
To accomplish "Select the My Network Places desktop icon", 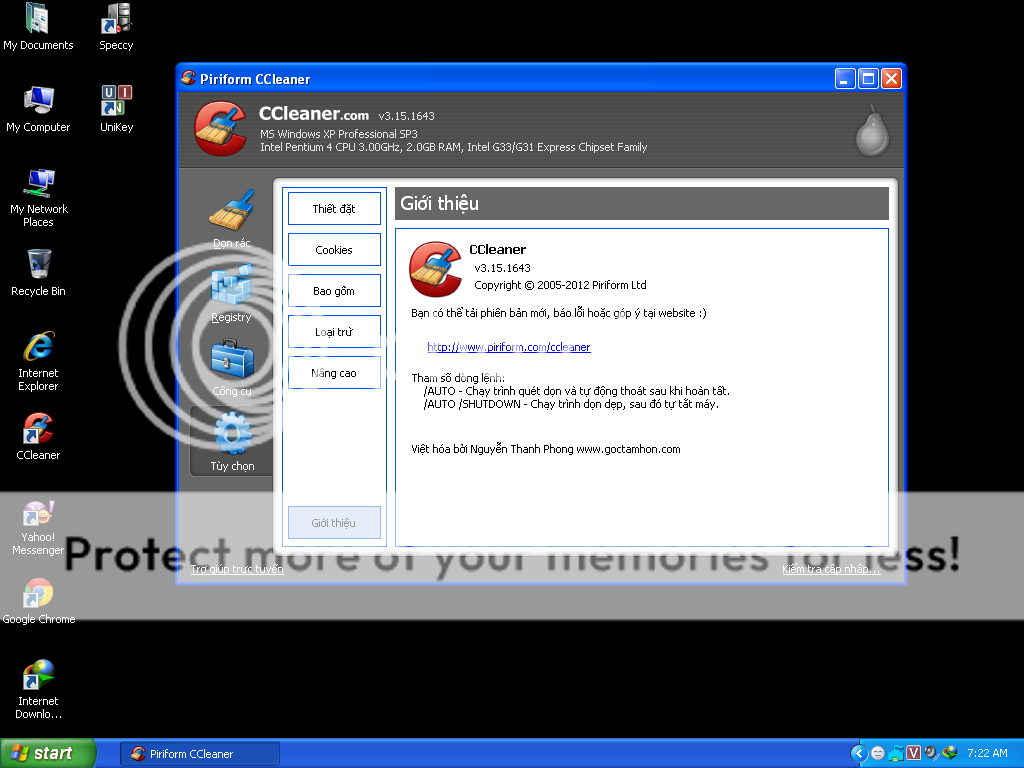I will point(38,197).
